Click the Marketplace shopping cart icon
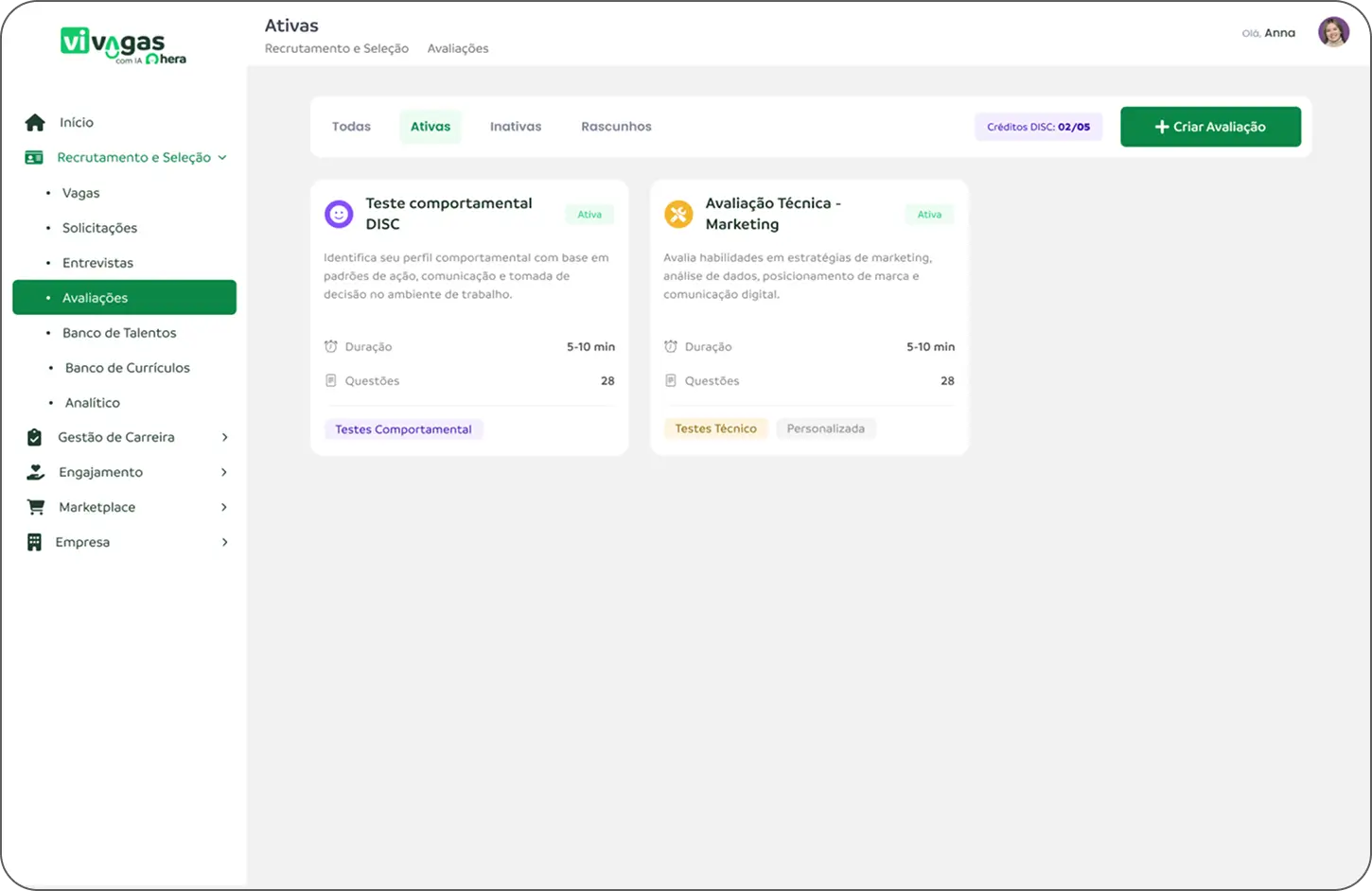Screen dimensions: 1372x891 click(36, 507)
